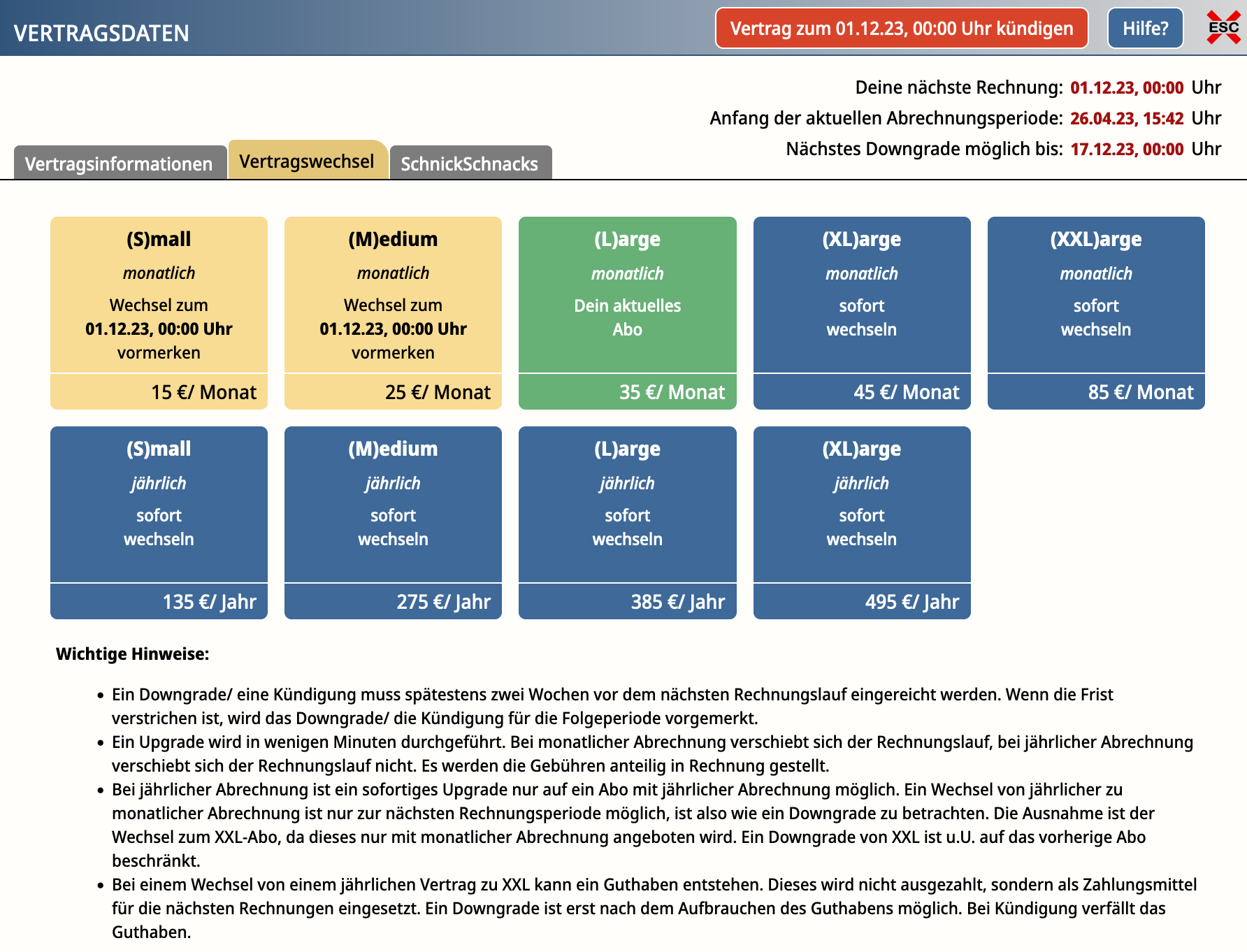Click the 25 €/ Monat price
The height and width of the screenshot is (952, 1247).
(438, 392)
